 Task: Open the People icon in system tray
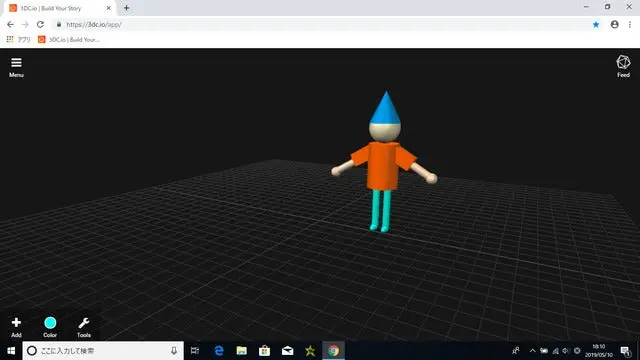[x=516, y=351]
